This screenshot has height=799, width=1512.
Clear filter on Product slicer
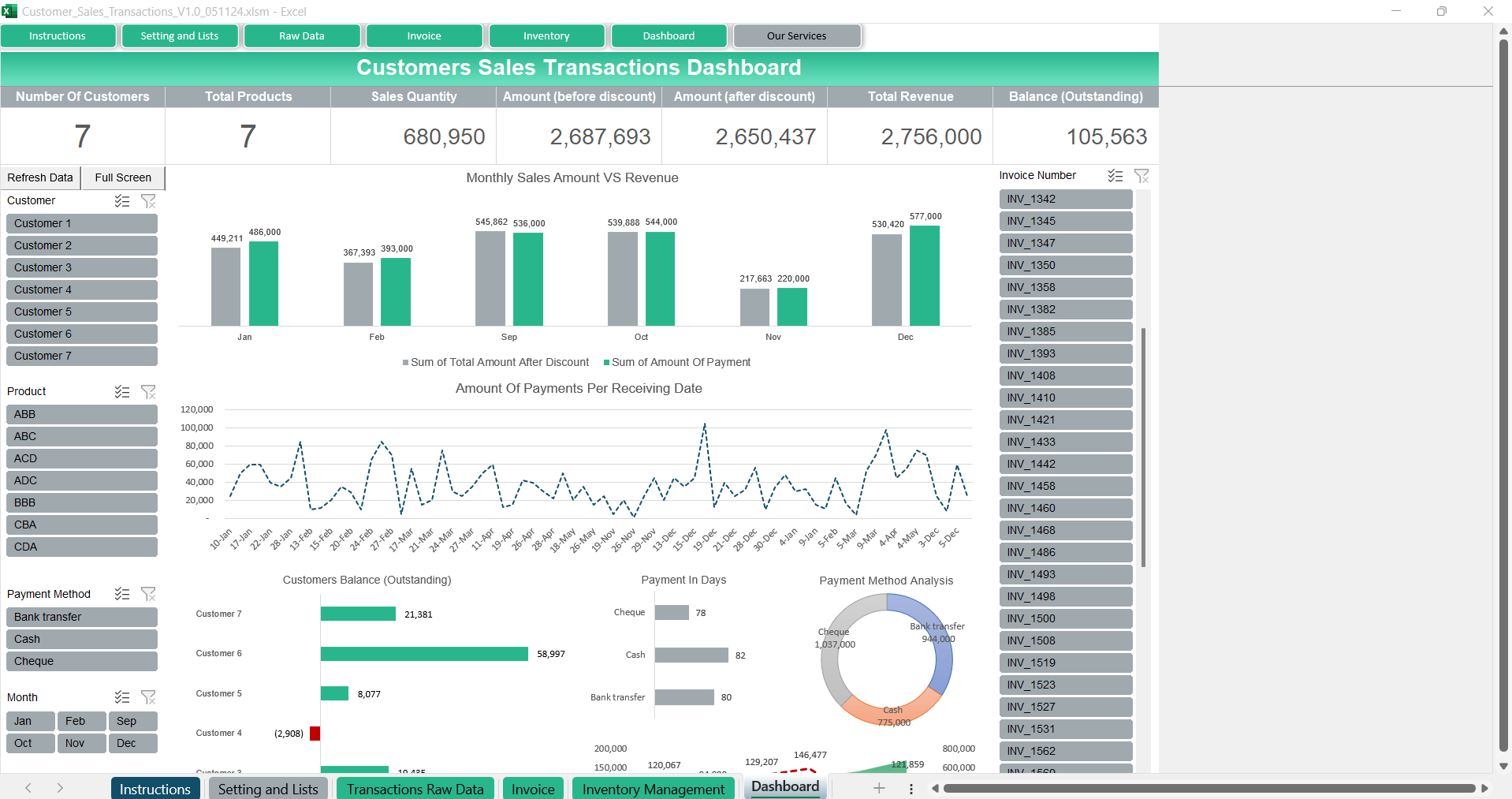coord(148,392)
